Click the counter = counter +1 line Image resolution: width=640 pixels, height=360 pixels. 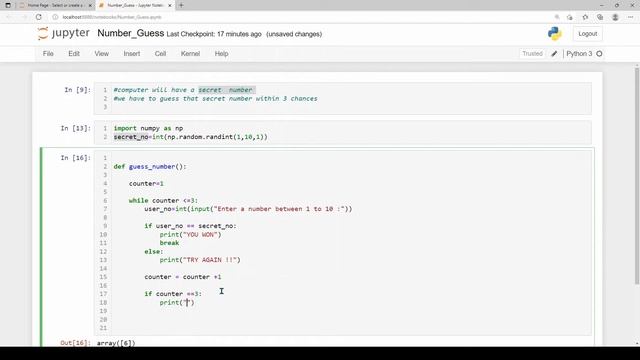click(182, 277)
